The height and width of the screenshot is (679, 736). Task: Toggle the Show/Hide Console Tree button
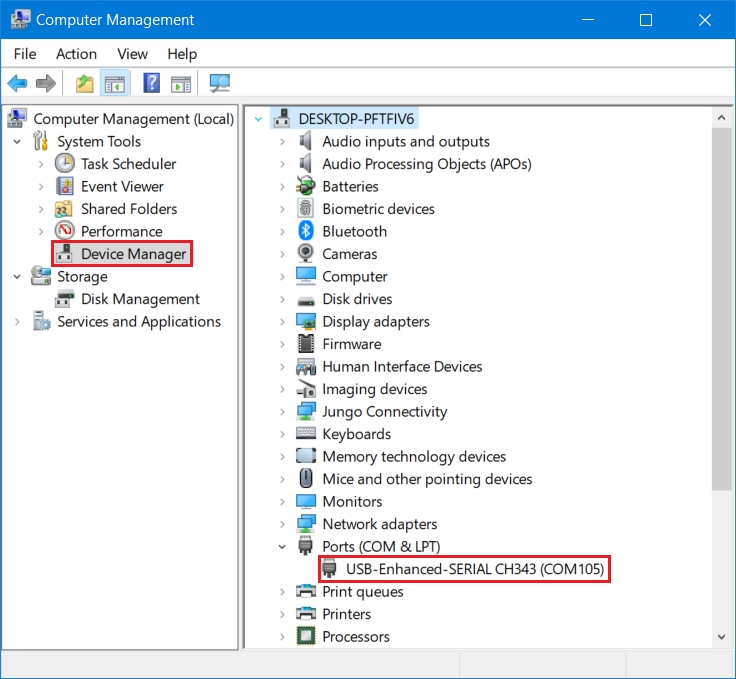pyautogui.click(x=115, y=83)
